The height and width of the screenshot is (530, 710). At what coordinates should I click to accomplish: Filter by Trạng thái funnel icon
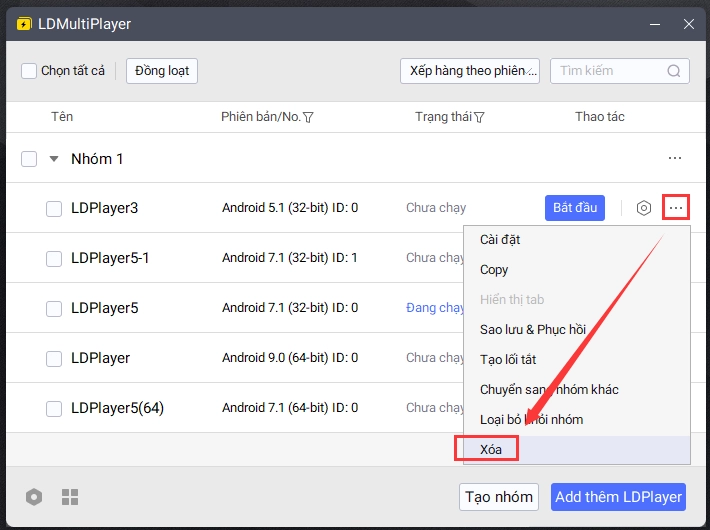[x=479, y=117]
